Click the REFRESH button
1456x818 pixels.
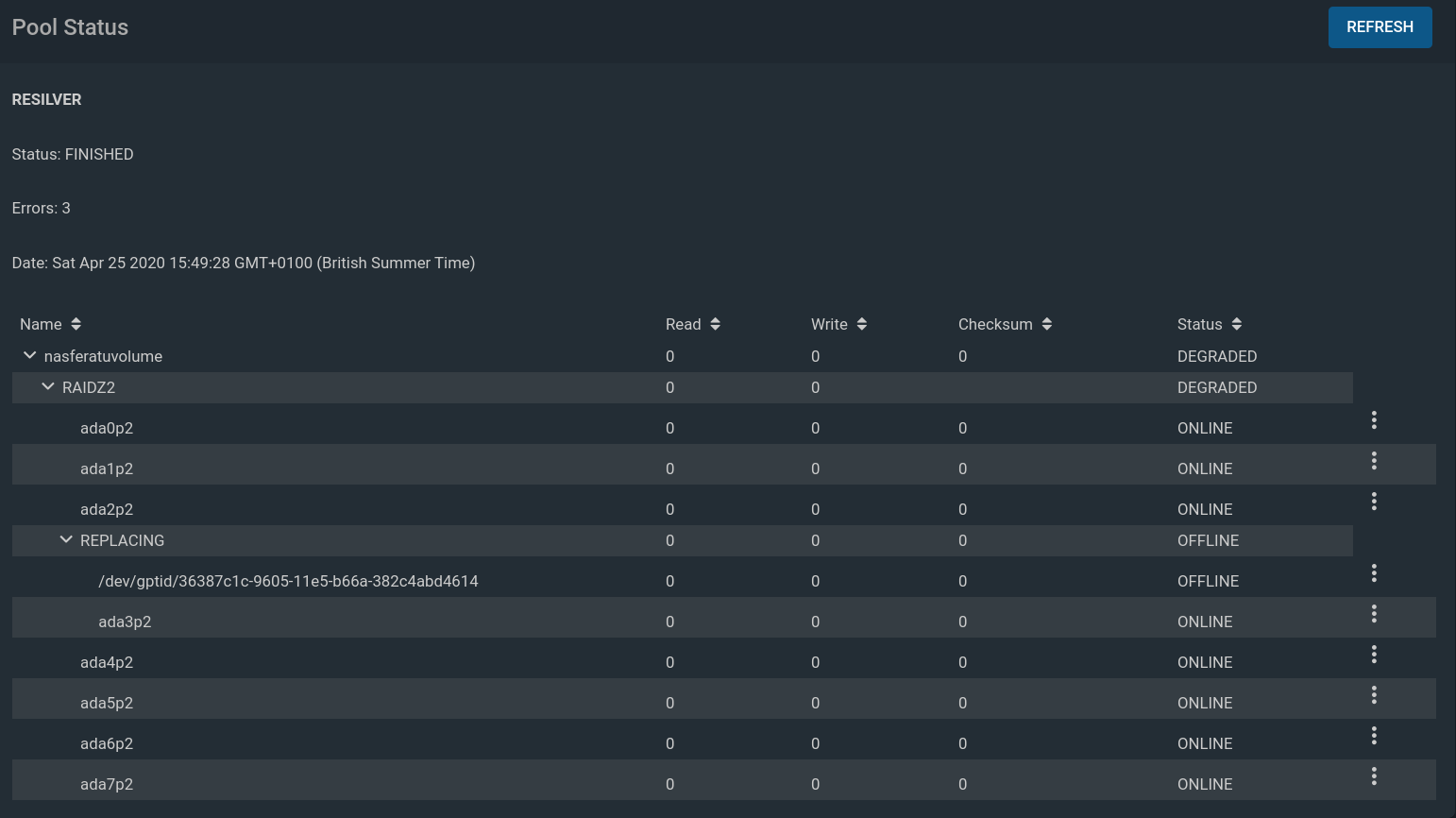click(x=1380, y=27)
